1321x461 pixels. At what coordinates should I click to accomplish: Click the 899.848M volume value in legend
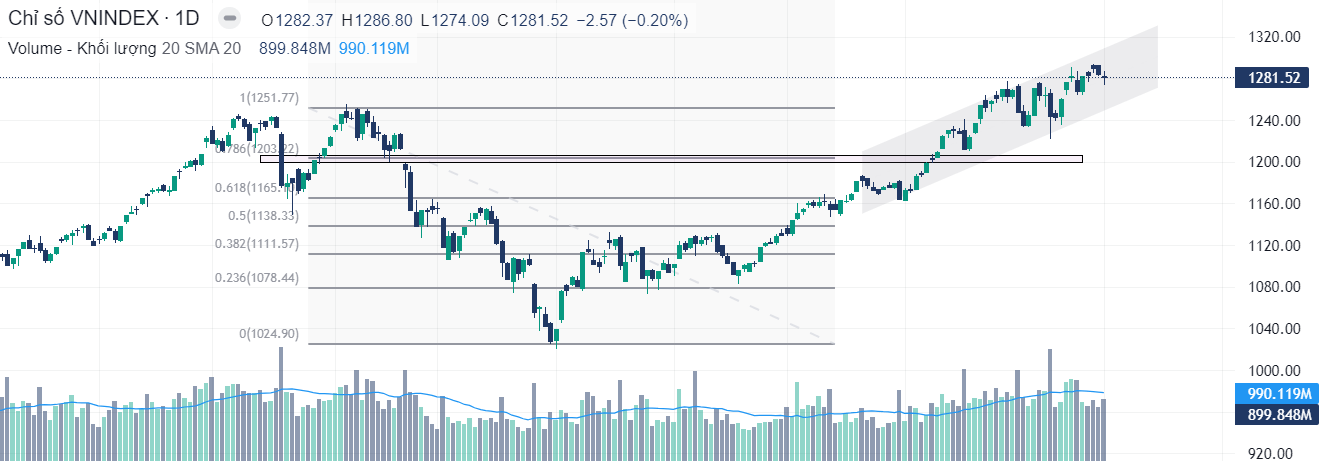pyautogui.click(x=295, y=48)
